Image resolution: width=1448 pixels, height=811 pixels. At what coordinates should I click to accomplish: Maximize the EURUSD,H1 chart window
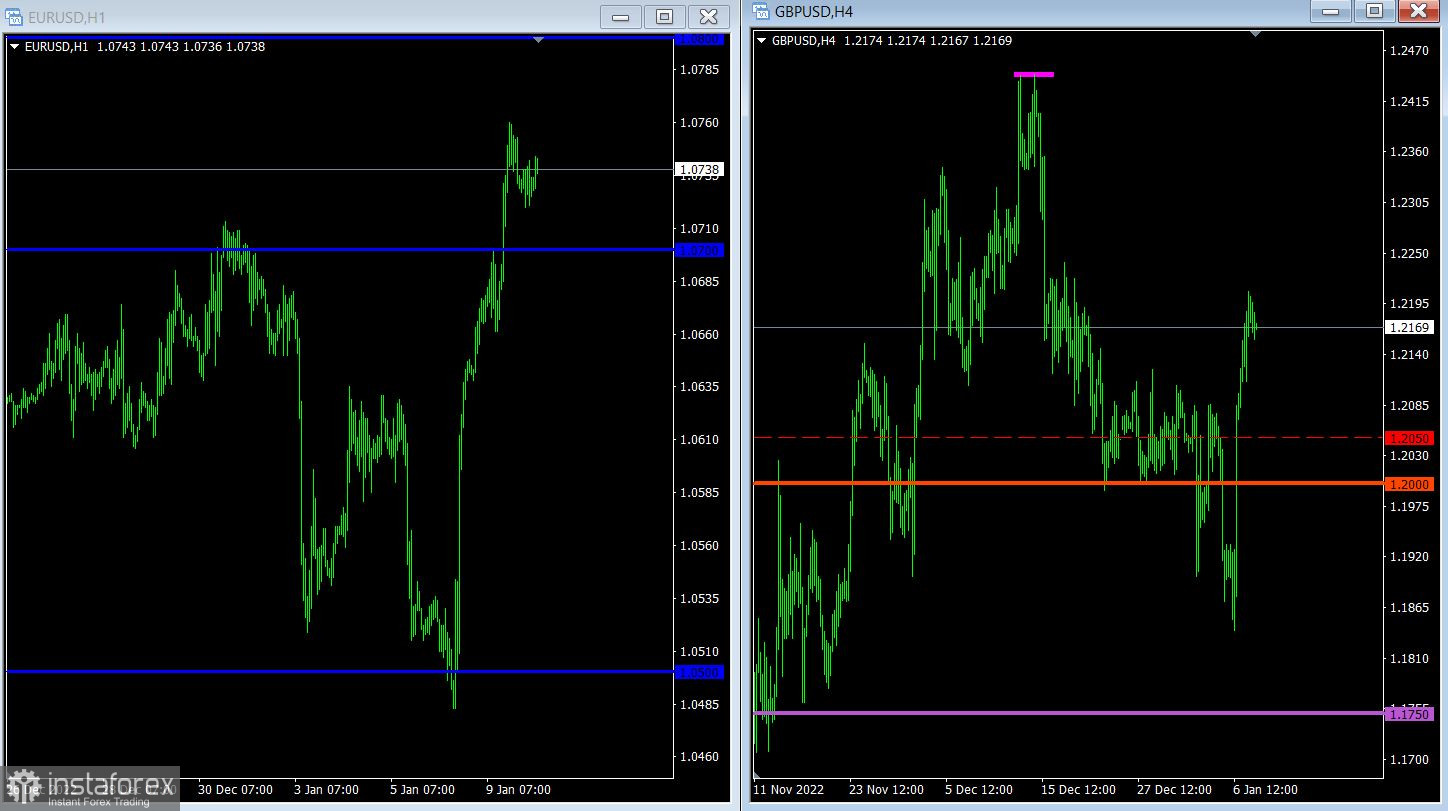(665, 16)
